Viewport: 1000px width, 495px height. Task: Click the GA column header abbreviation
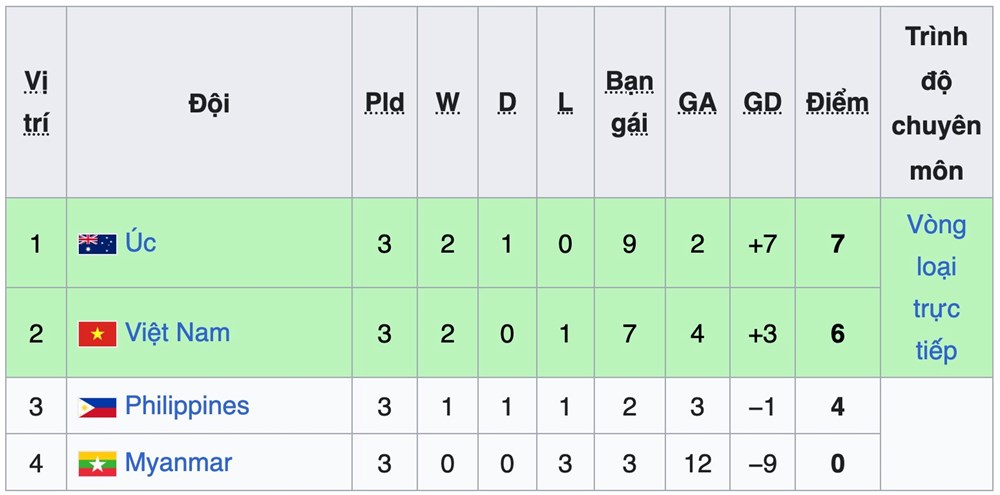pos(697,102)
